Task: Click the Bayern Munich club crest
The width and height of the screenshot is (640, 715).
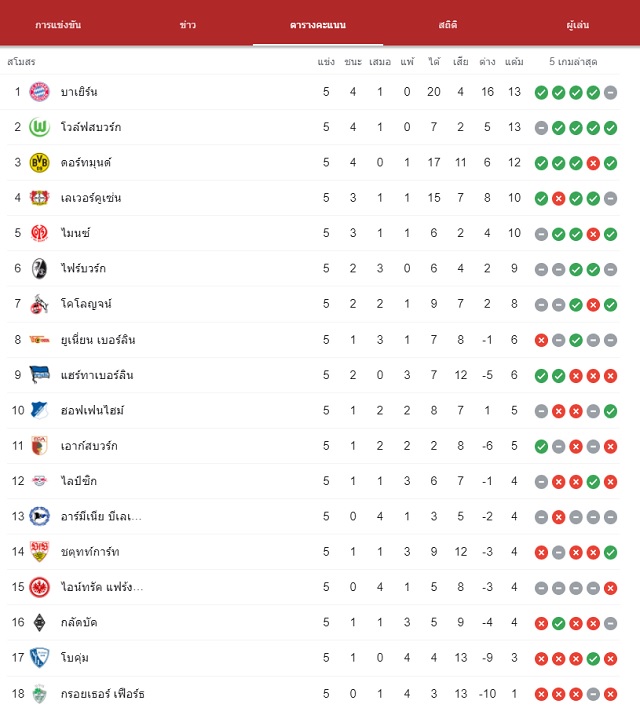Action: [x=39, y=92]
